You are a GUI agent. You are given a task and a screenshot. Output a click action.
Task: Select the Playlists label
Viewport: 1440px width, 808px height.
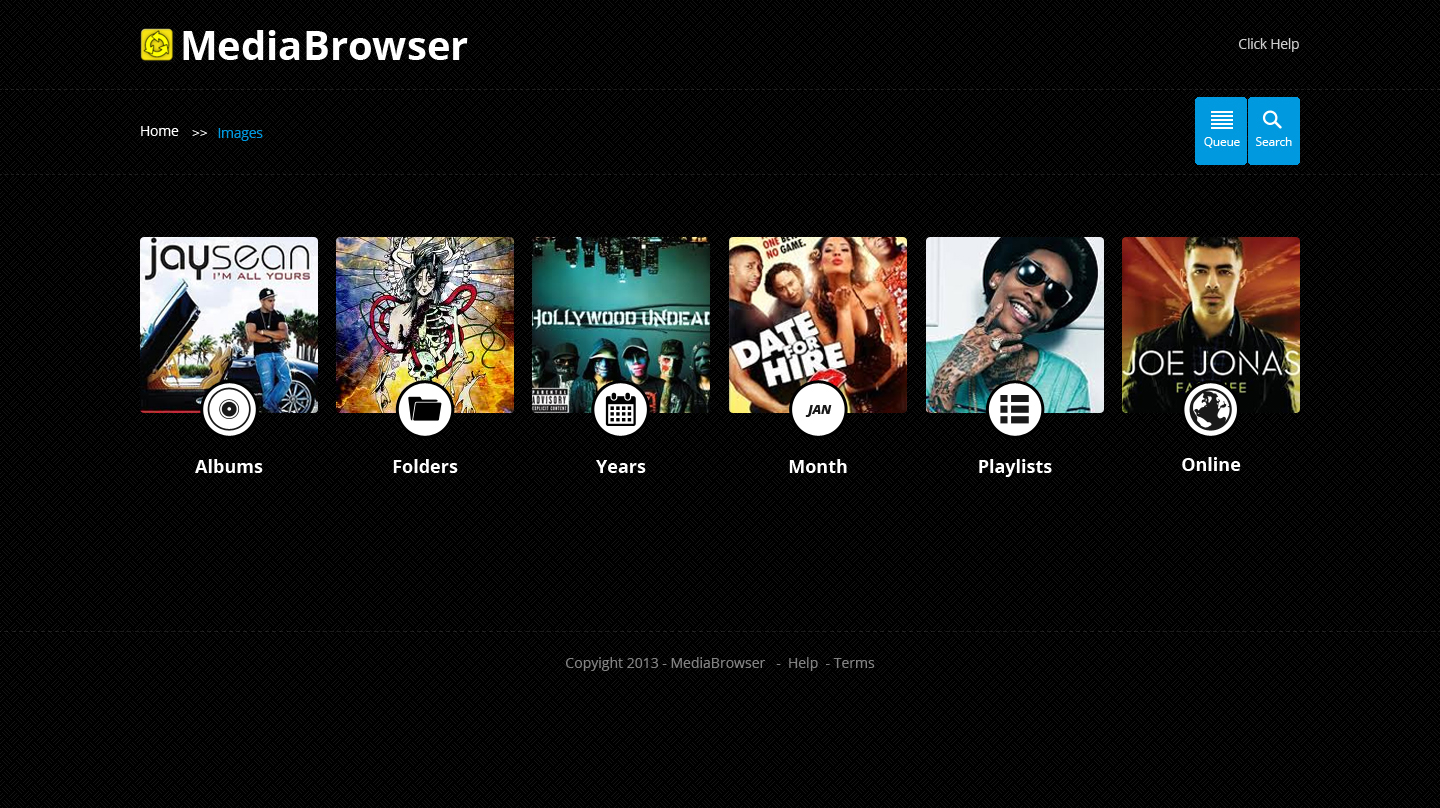1015,467
